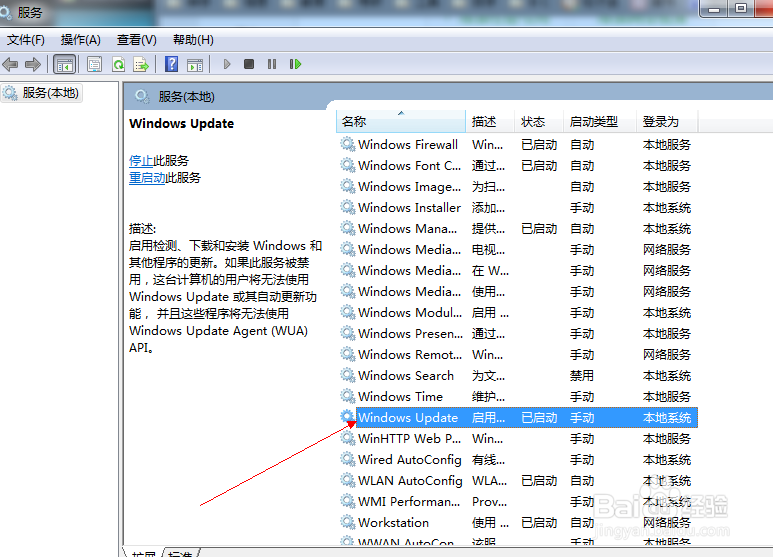Start the service with the play button
Image resolution: width=773 pixels, height=557 pixels.
coord(227,64)
